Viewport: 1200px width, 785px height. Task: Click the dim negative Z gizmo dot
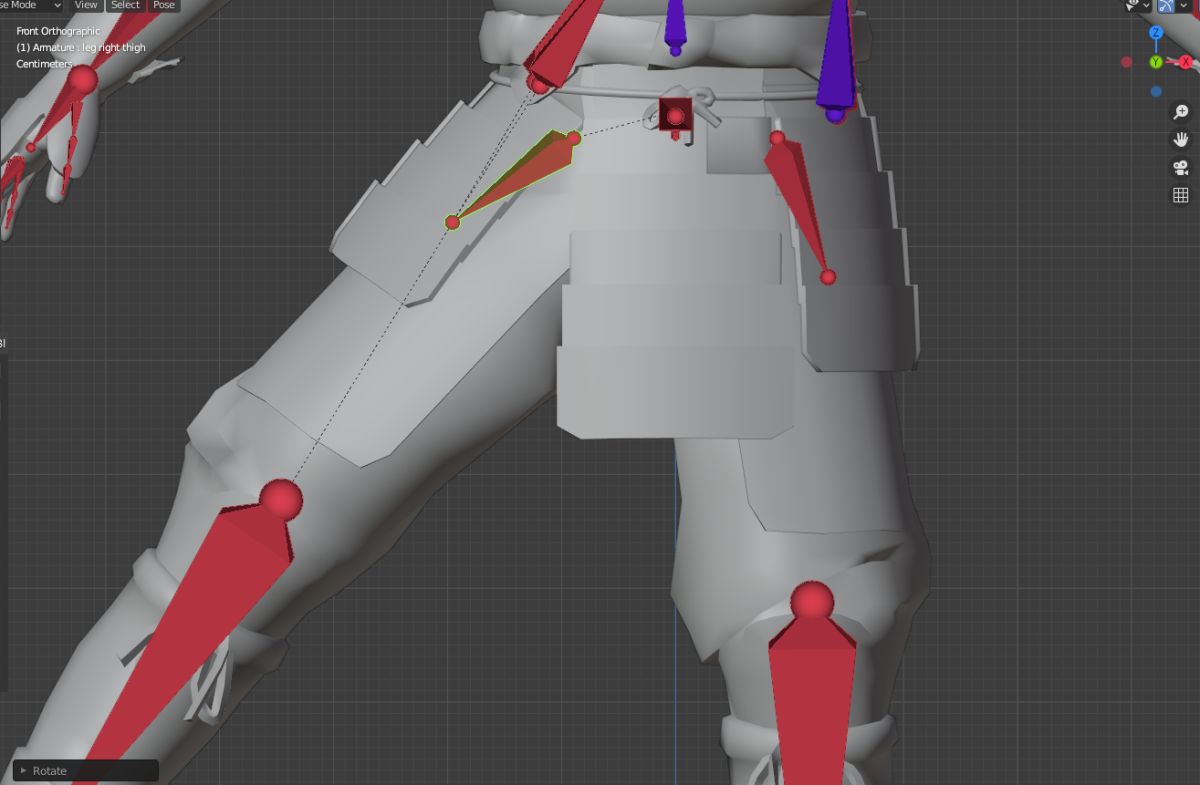[1156, 91]
